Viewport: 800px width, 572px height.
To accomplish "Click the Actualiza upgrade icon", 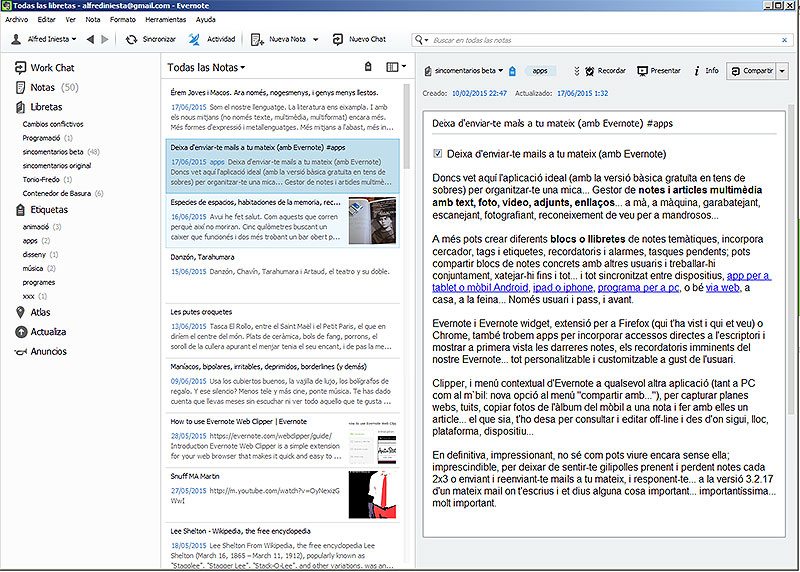I will point(21,332).
